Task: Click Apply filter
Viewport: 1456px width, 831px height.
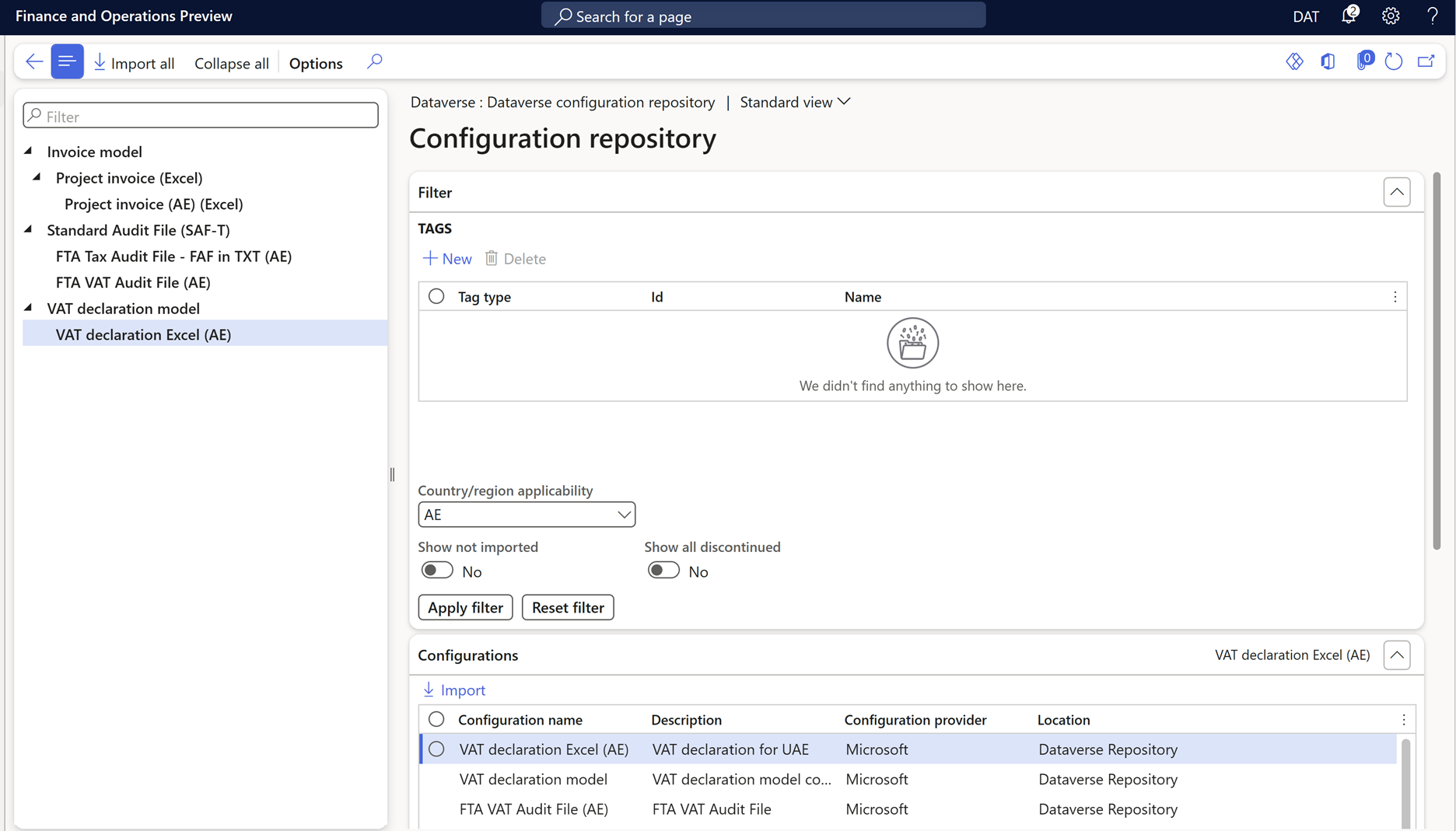Action: [x=464, y=607]
